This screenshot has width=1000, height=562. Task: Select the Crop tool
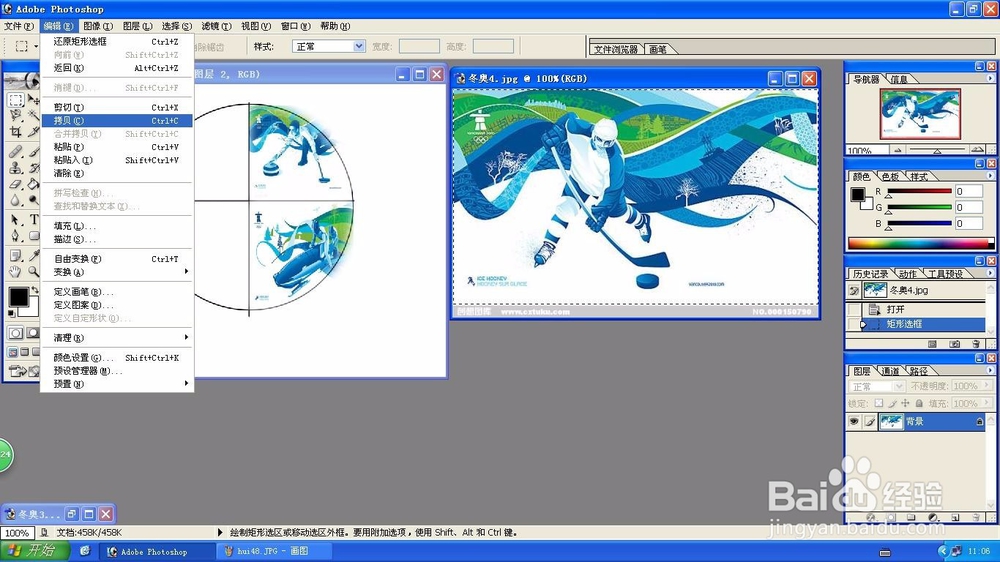pyautogui.click(x=16, y=131)
